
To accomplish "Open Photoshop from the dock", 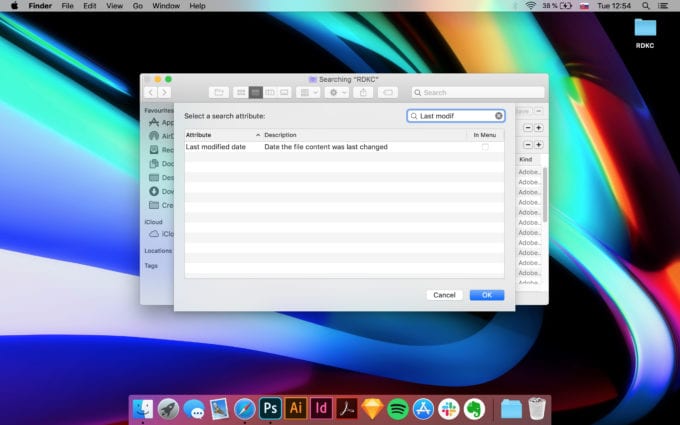I will (270, 408).
